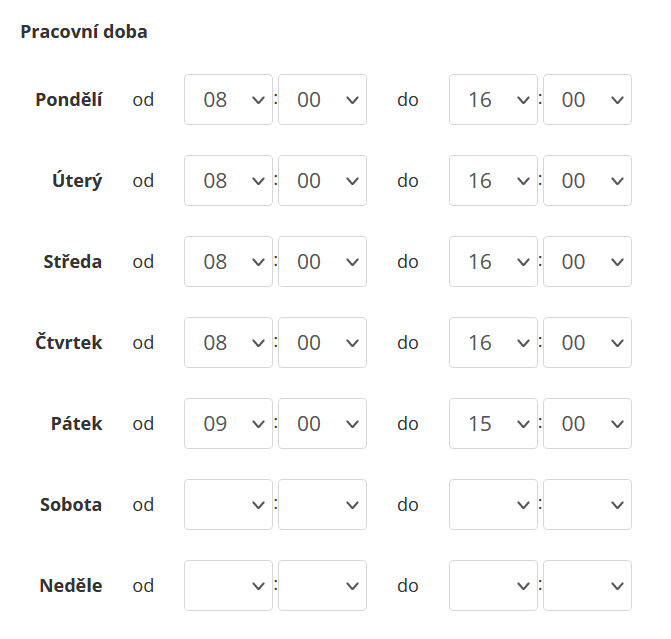Expand Pondělí end minutes dropdown
The image size is (671, 639).
click(x=587, y=100)
